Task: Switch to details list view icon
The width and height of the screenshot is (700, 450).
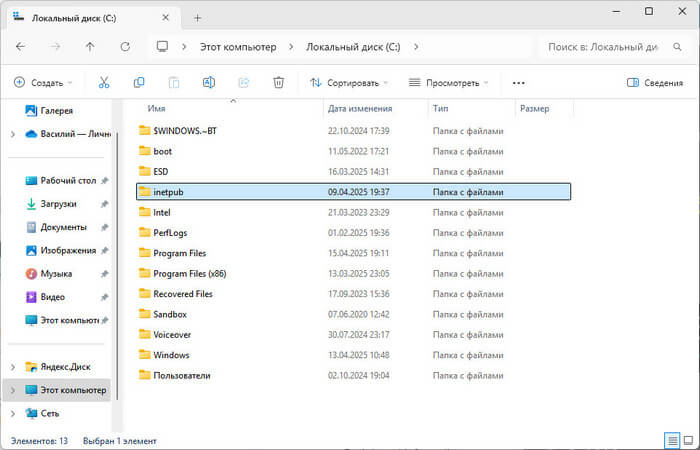Action: 671,440
